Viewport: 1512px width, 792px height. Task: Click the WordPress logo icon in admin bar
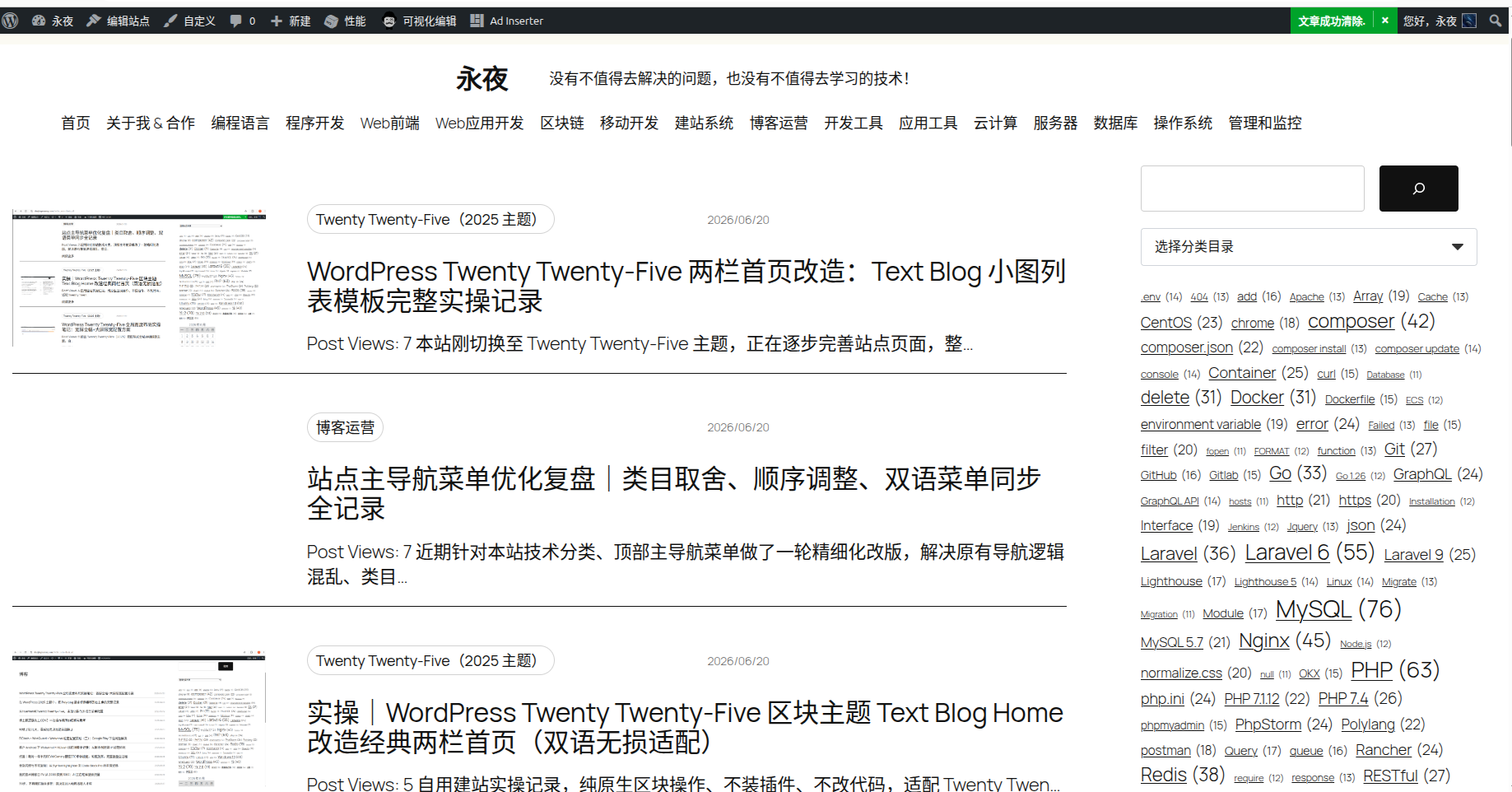(x=11, y=21)
